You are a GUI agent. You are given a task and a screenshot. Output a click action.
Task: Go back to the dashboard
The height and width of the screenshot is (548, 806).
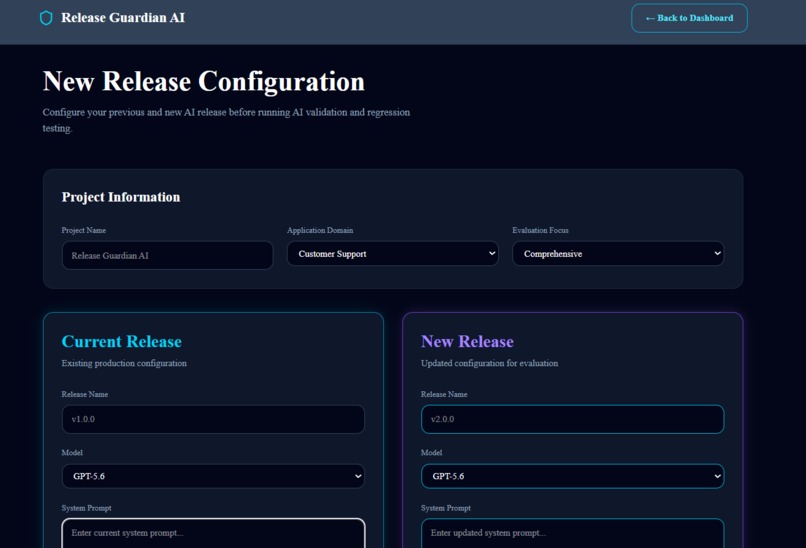click(x=689, y=18)
